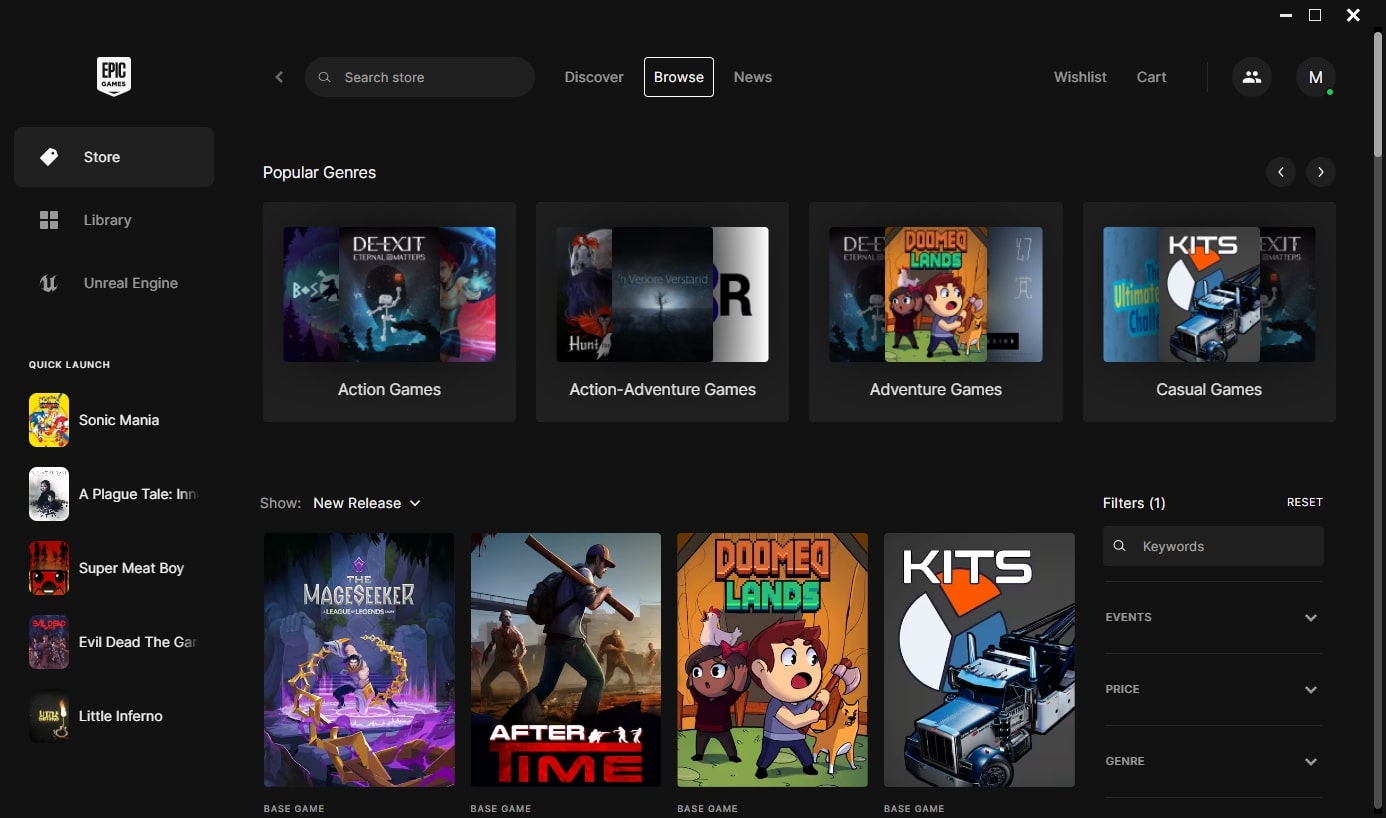
Task: Click the Keywords filter input field
Action: click(x=1214, y=546)
